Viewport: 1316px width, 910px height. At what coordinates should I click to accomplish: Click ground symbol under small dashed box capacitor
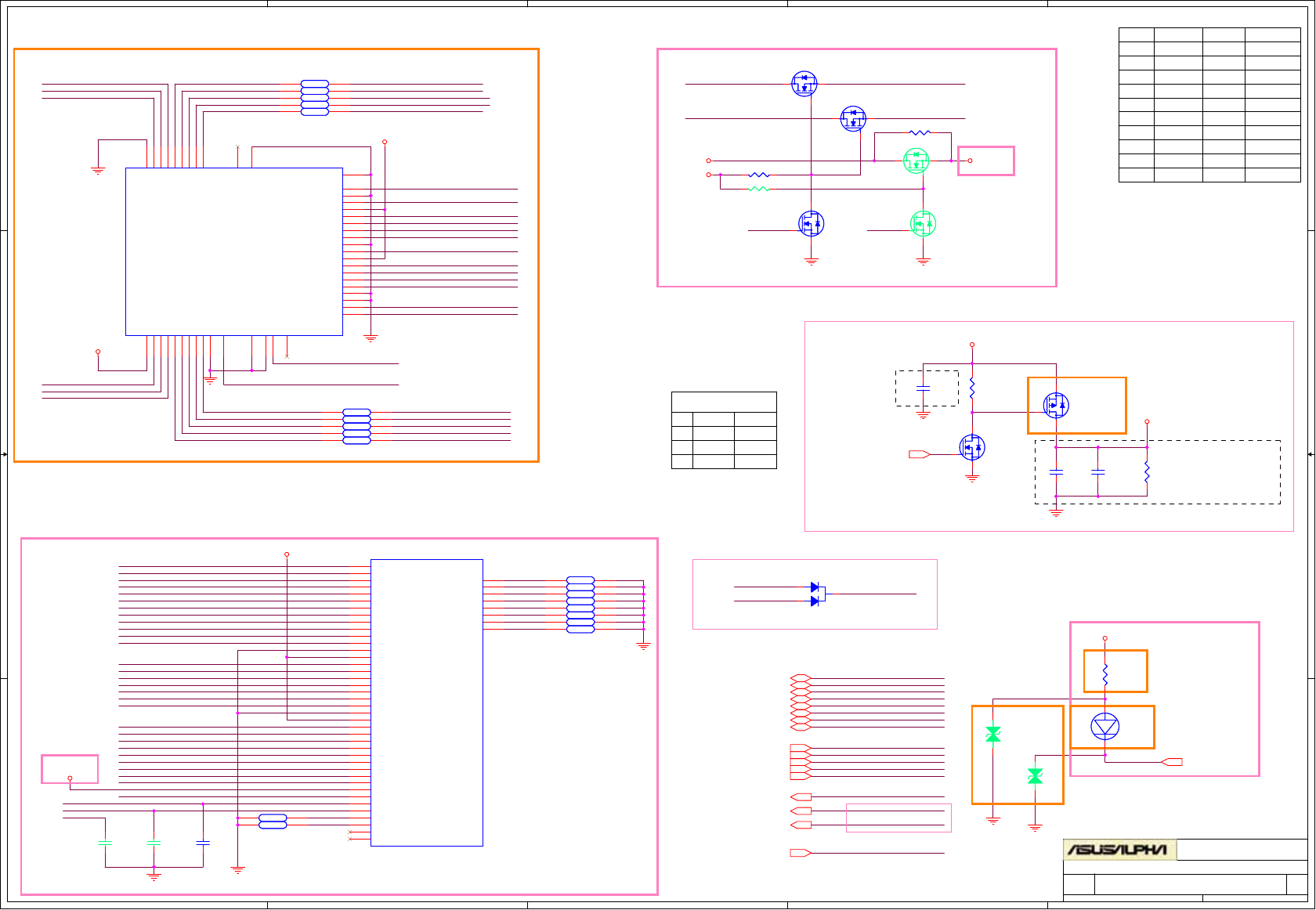coord(924,415)
